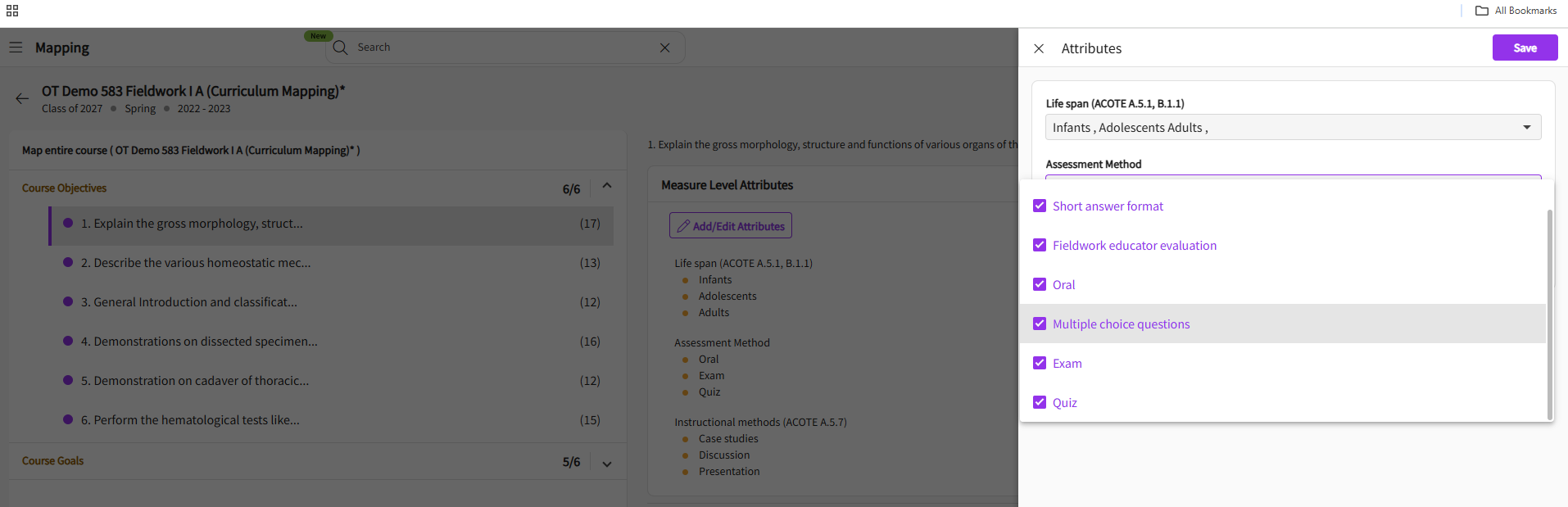Open the All Bookmarks folder
Image resolution: width=1568 pixels, height=507 pixels.
[x=1516, y=11]
